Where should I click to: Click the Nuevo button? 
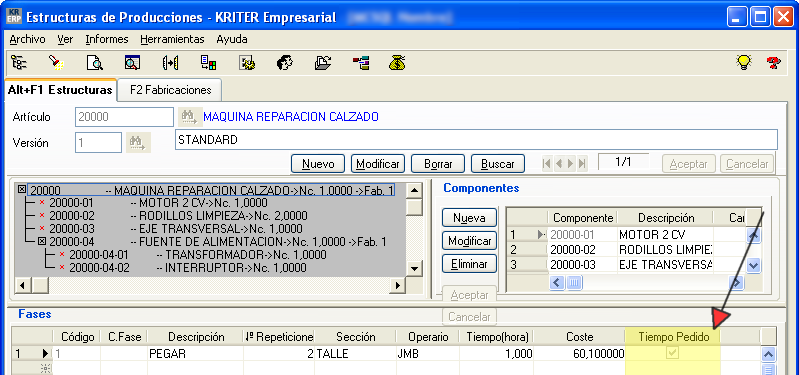(318, 164)
